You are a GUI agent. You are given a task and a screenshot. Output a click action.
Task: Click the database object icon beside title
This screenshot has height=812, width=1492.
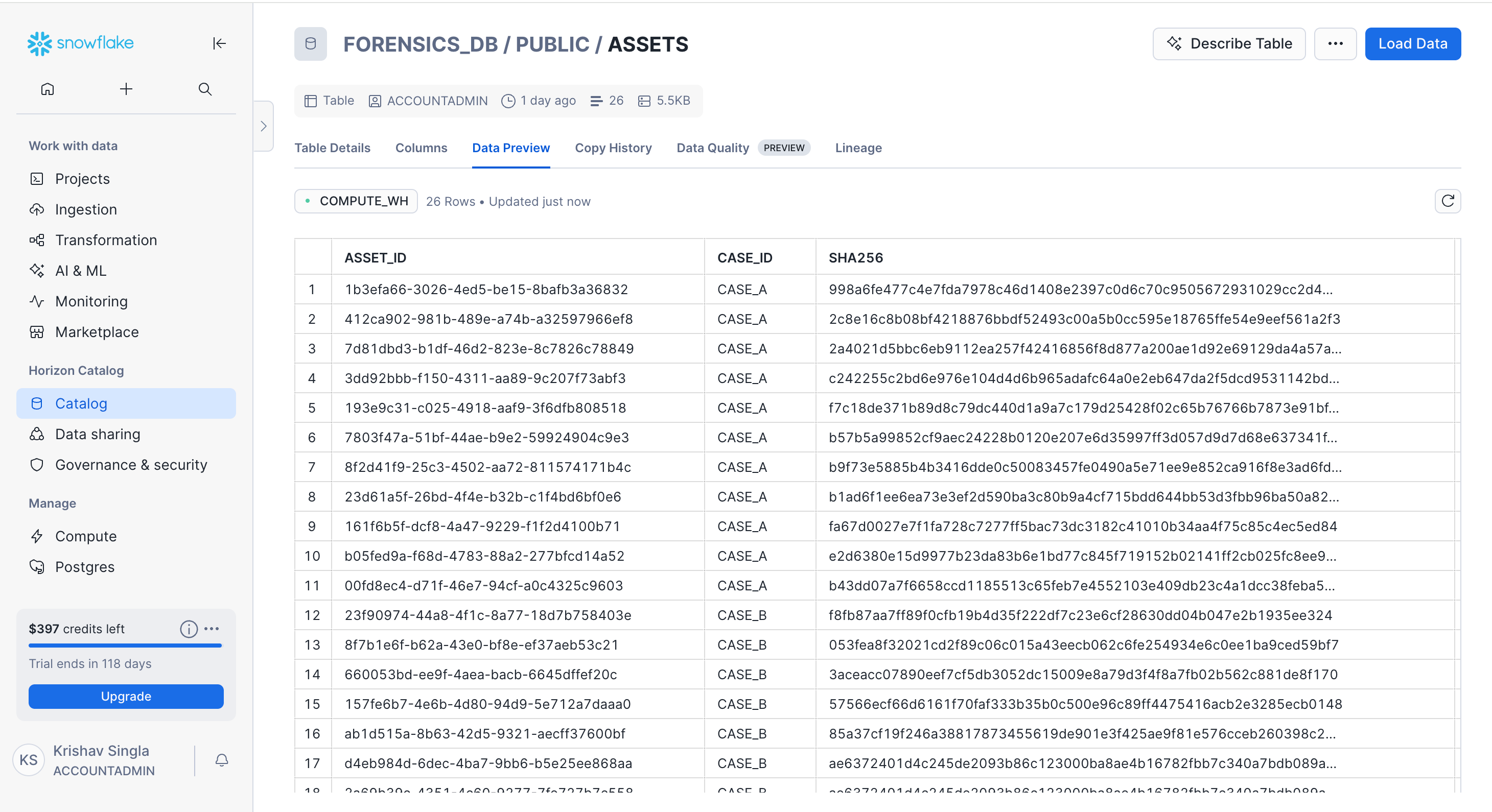pos(311,44)
